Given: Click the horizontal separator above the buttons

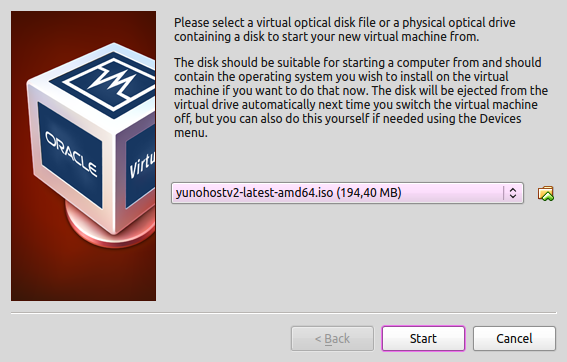Looking at the screenshot, I should pyautogui.click(x=284, y=312).
